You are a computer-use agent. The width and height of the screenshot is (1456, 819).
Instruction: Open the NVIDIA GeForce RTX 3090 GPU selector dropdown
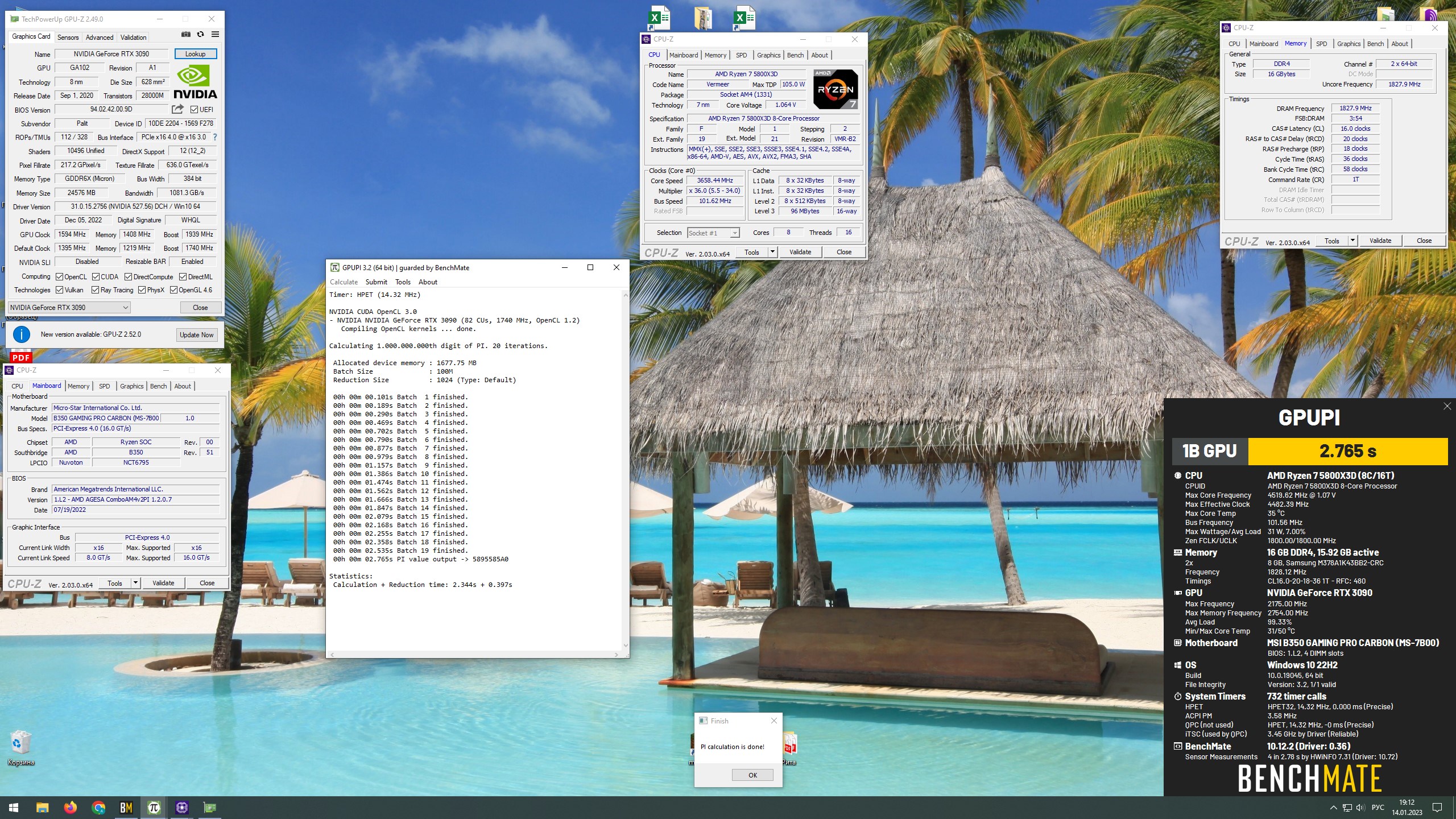[x=69, y=308]
